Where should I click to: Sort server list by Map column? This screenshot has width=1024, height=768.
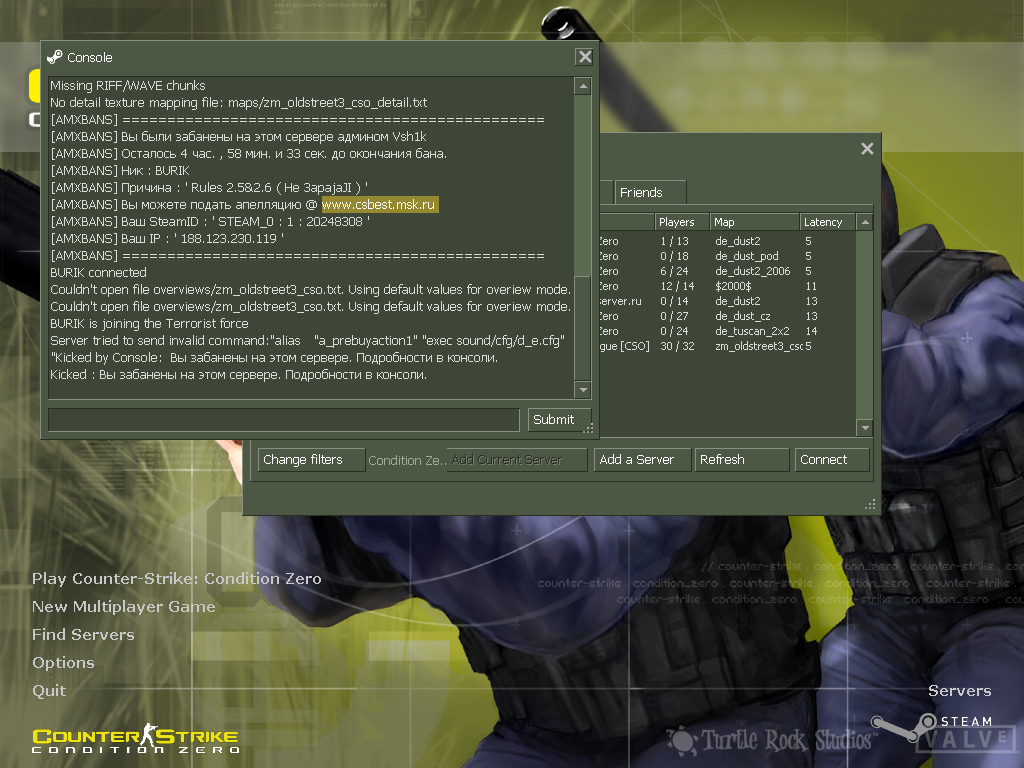753,222
